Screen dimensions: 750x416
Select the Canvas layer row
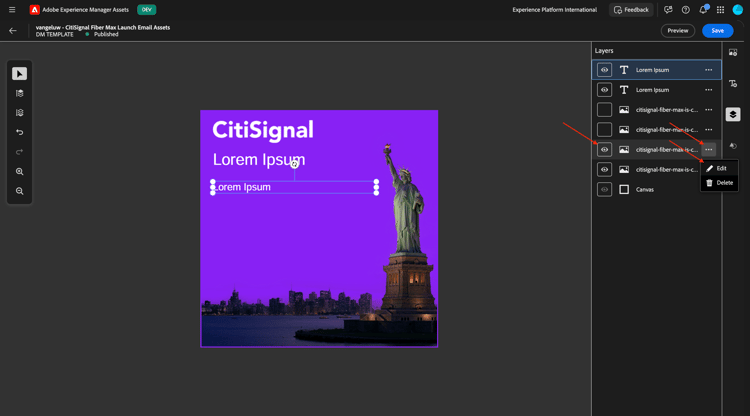(656, 189)
